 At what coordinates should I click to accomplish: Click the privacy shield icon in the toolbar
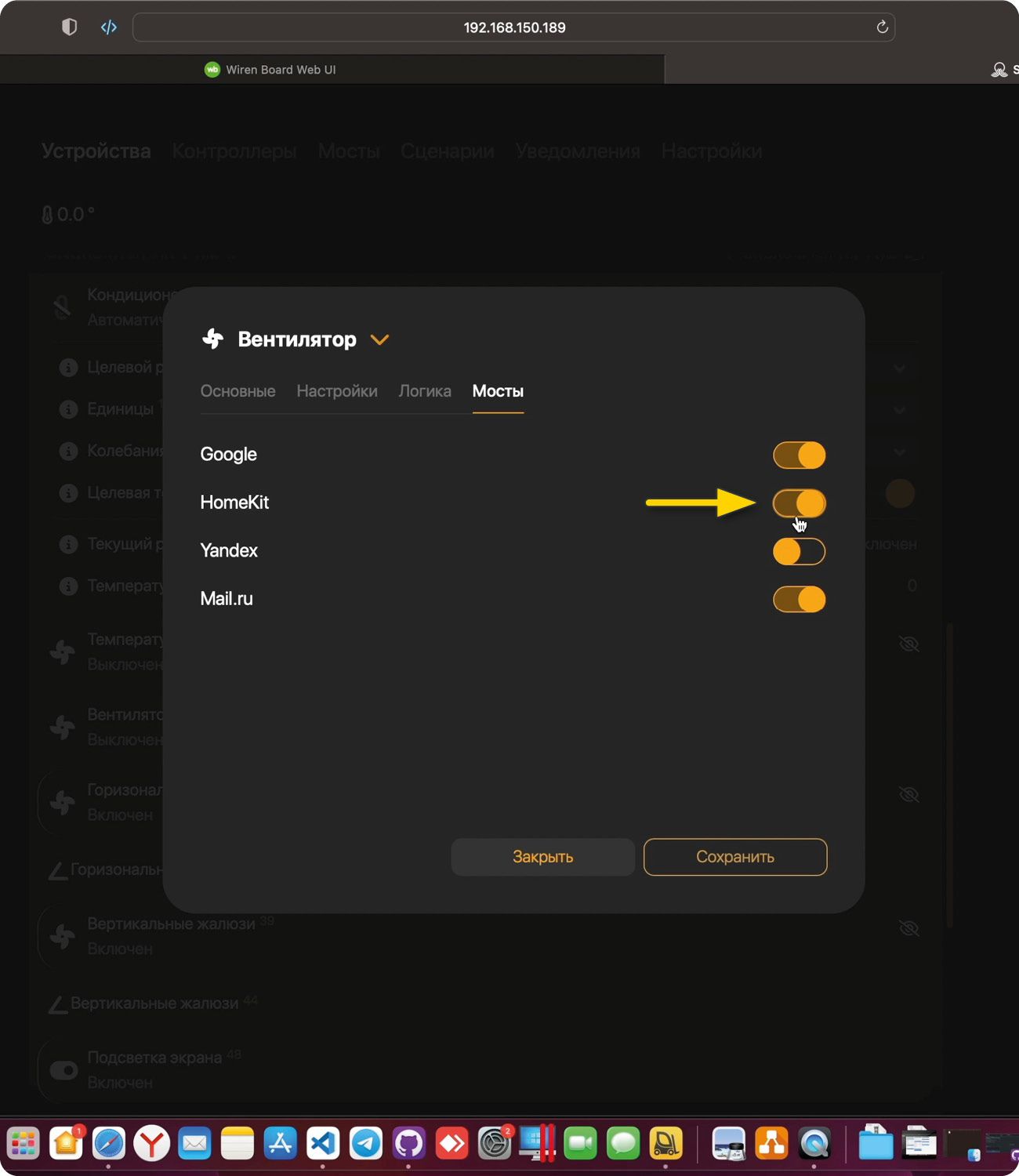(69, 27)
